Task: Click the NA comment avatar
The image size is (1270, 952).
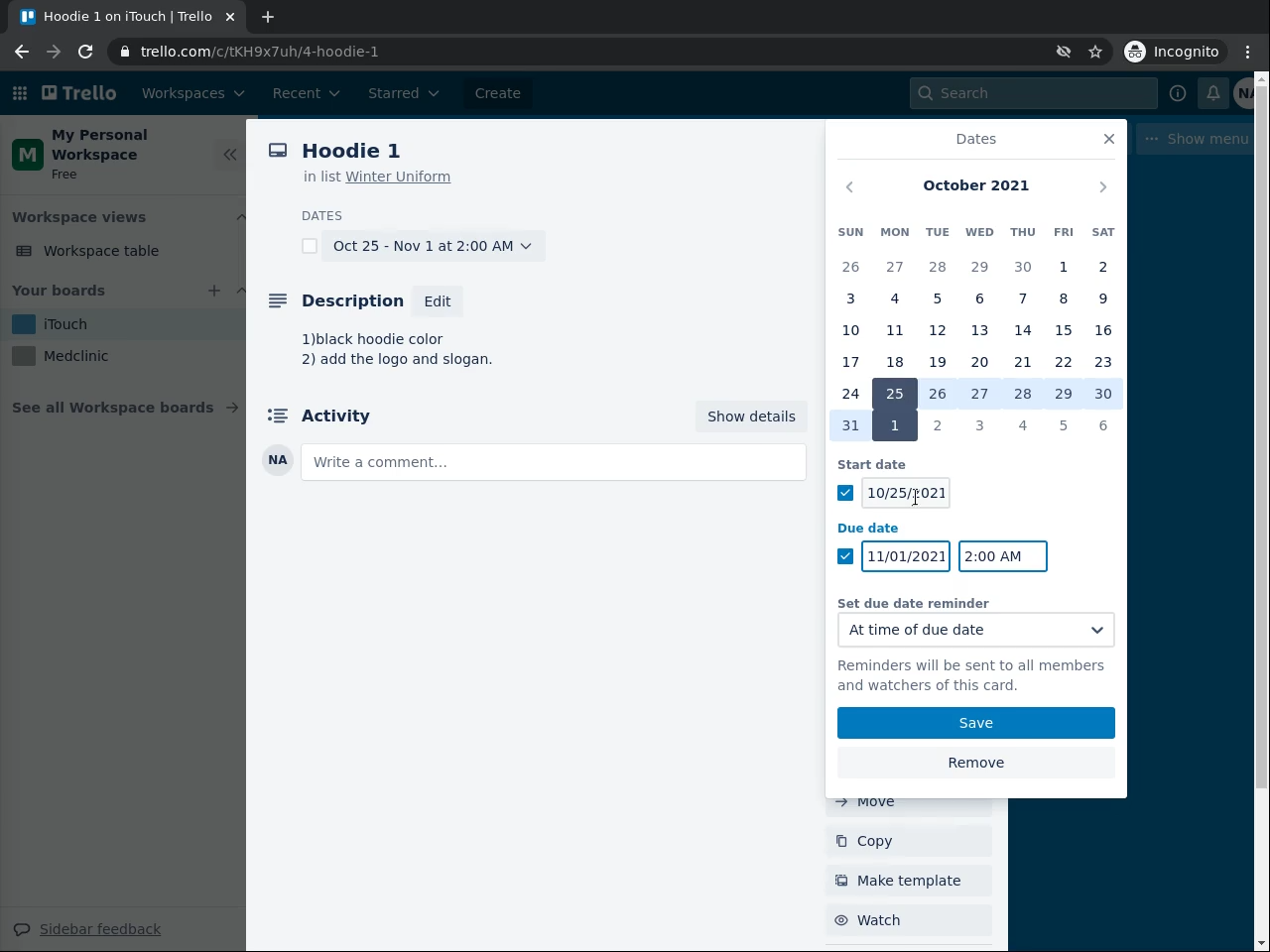Action: pyautogui.click(x=278, y=460)
